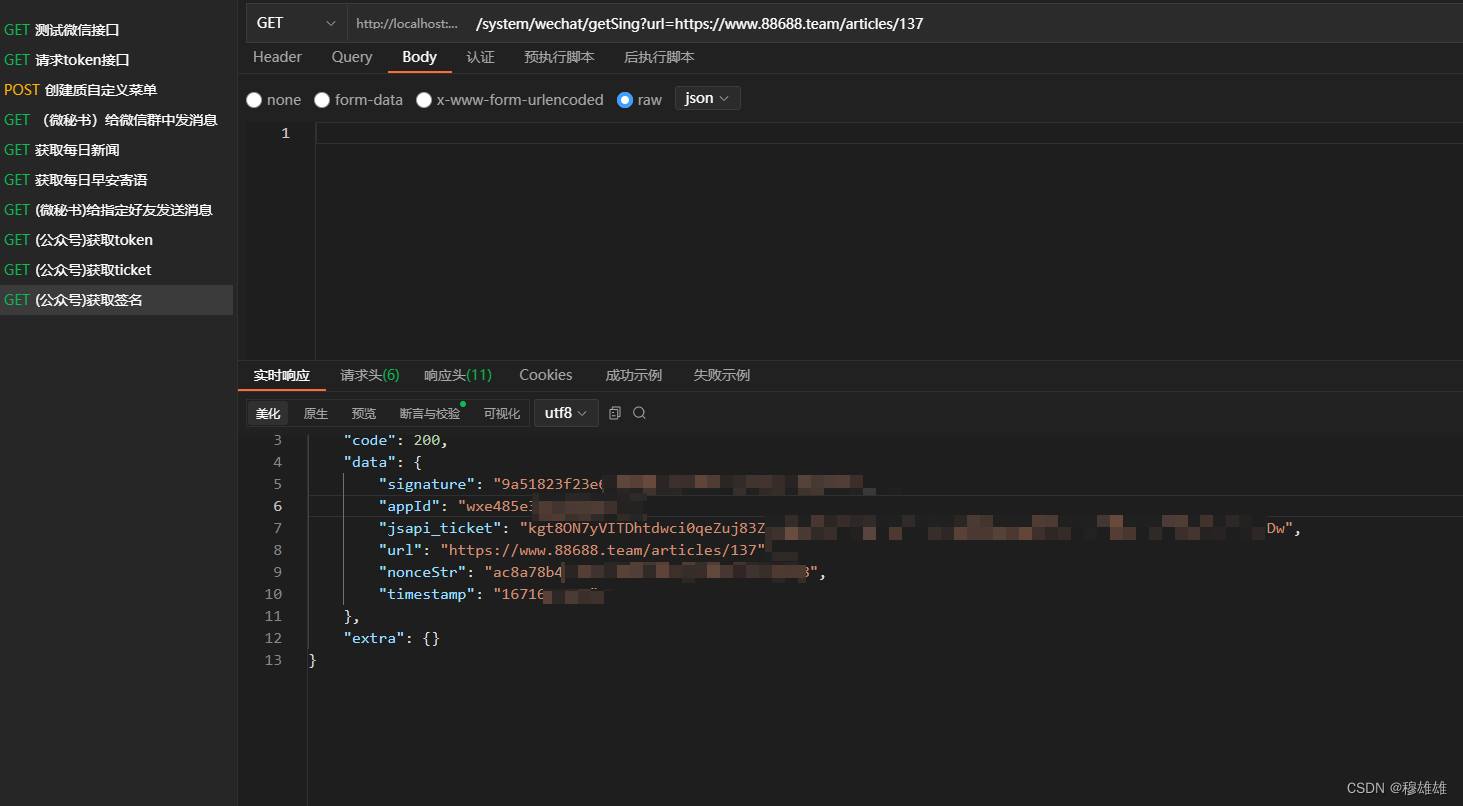Screen dimensions: 1463x806
Task: Select the (公众号)获取签名 request
Action: point(116,300)
